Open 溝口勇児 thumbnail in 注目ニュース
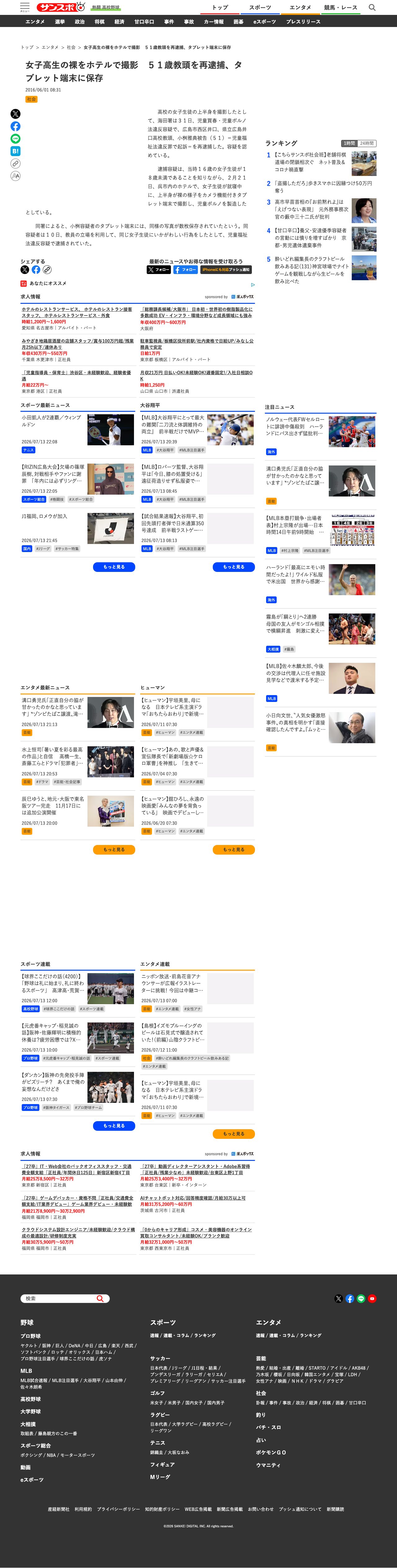This screenshot has height=1568, width=397. point(352,482)
